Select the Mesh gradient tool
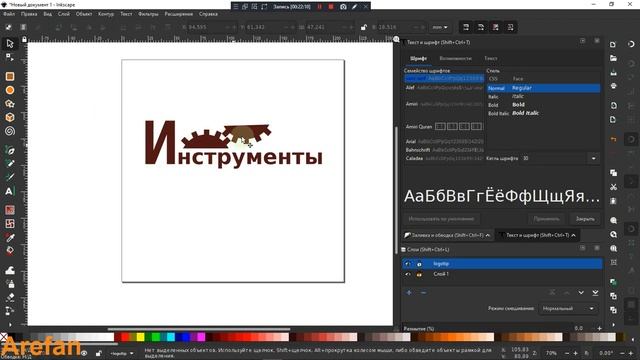The image size is (640, 360). click(x=10, y=223)
